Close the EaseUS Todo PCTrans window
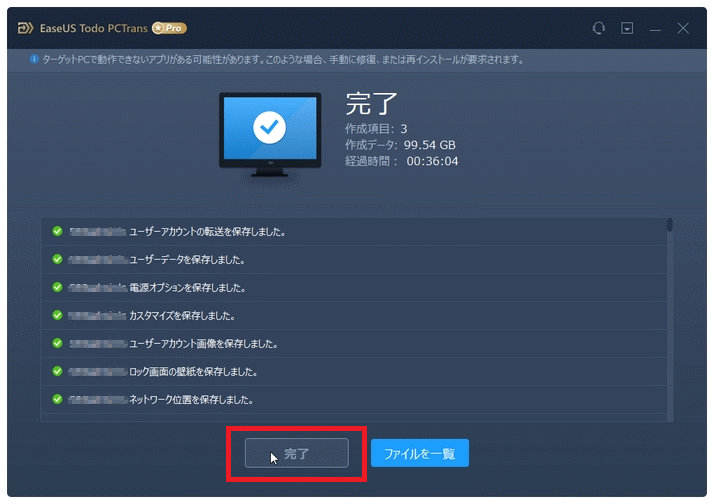 pyautogui.click(x=683, y=28)
